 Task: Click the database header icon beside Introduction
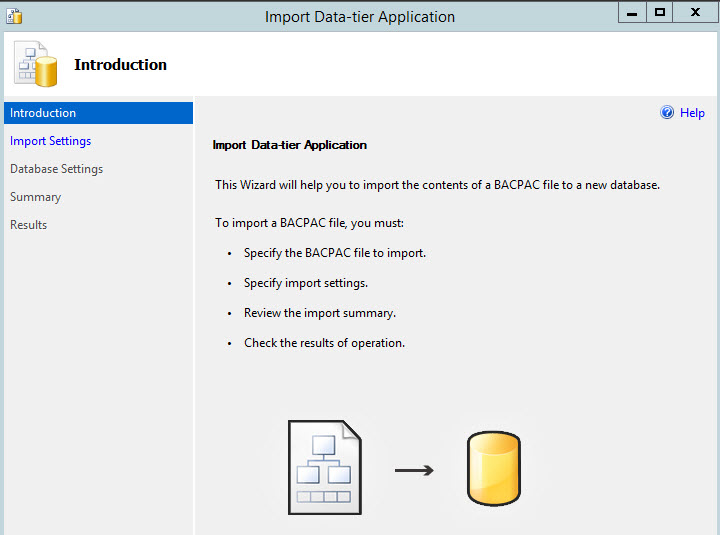(x=36, y=64)
